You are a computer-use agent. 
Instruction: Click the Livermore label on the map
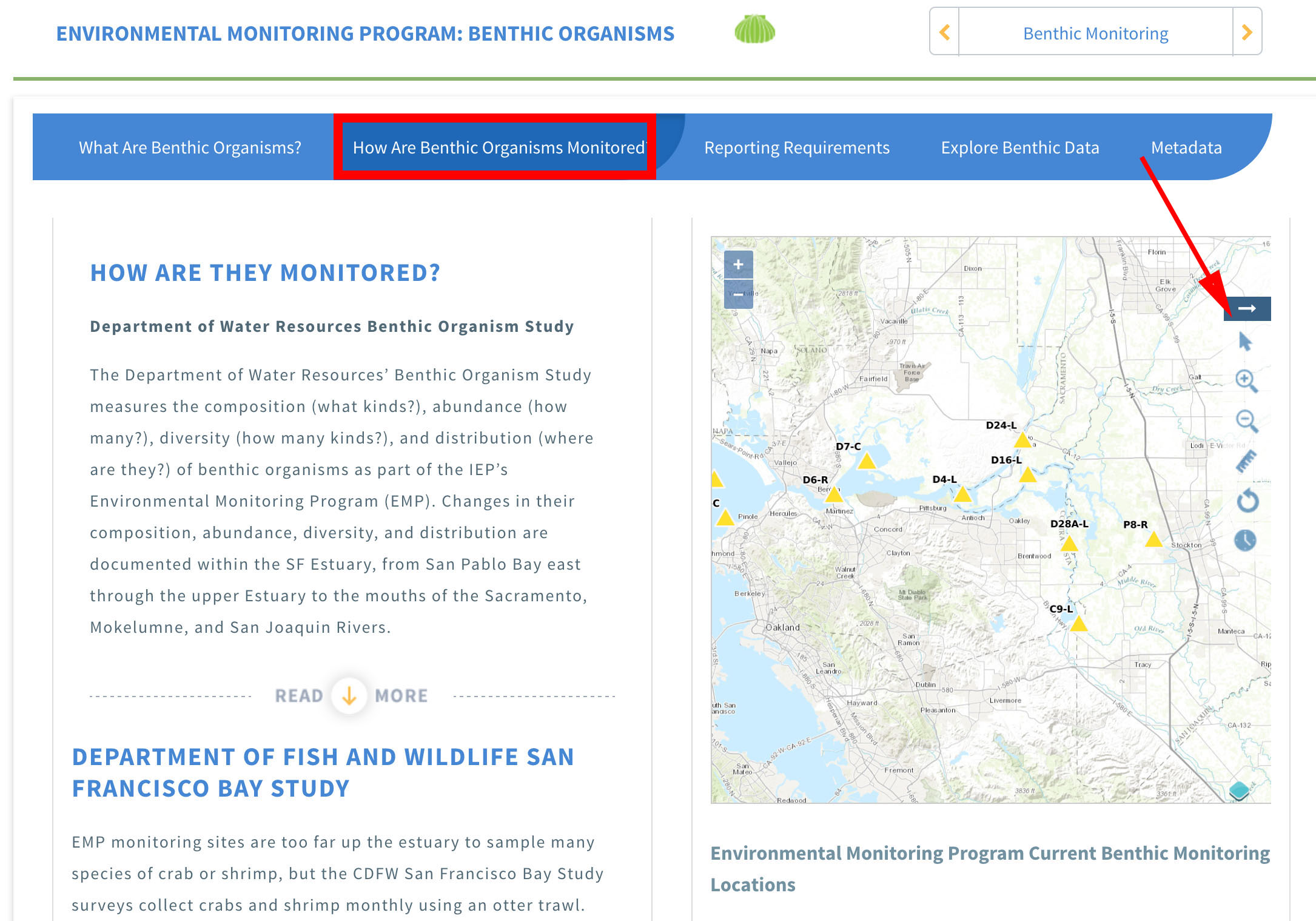point(1005,700)
